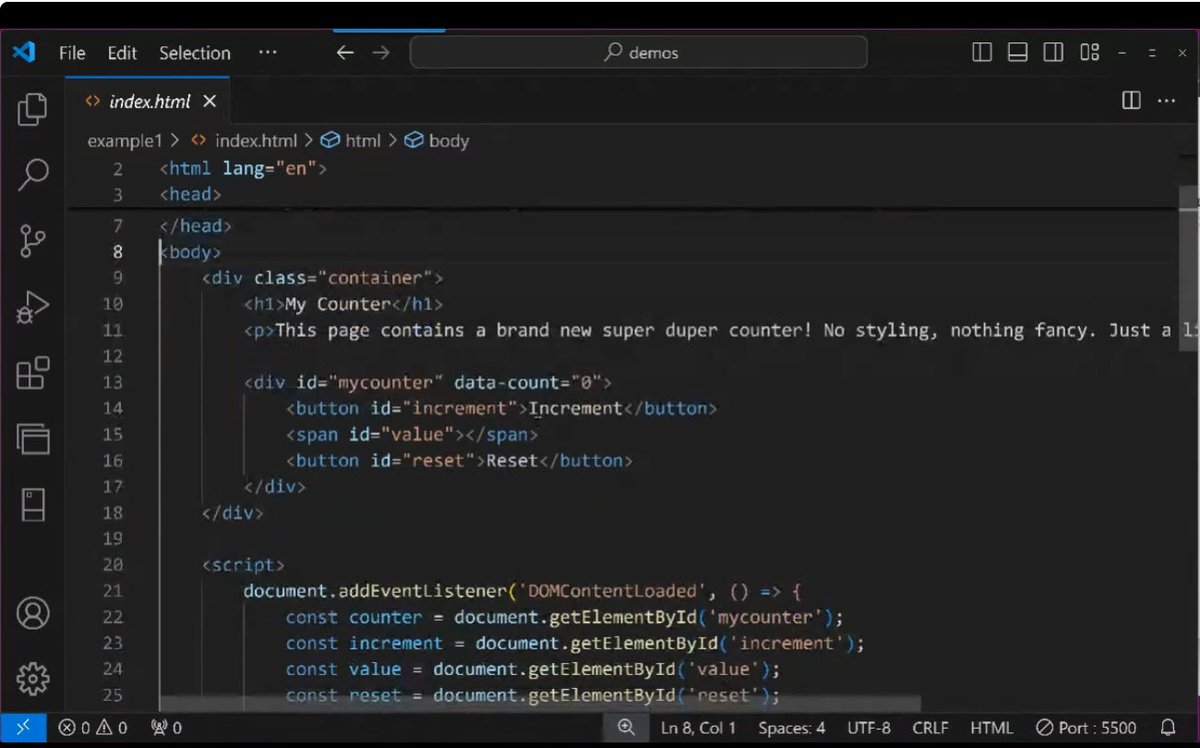Click the zoom magnifier icon in status bar
Screen dimensions: 1200x748
tap(626, 728)
